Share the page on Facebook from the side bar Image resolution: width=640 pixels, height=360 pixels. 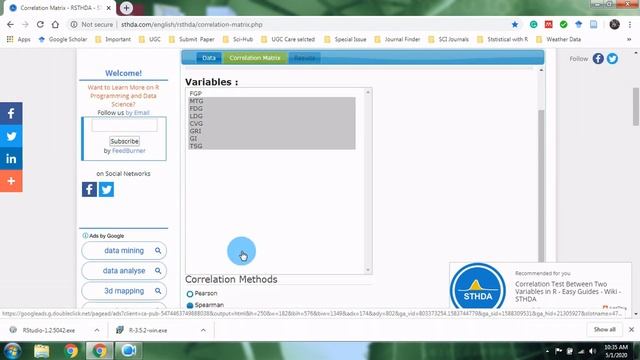tap(11, 113)
